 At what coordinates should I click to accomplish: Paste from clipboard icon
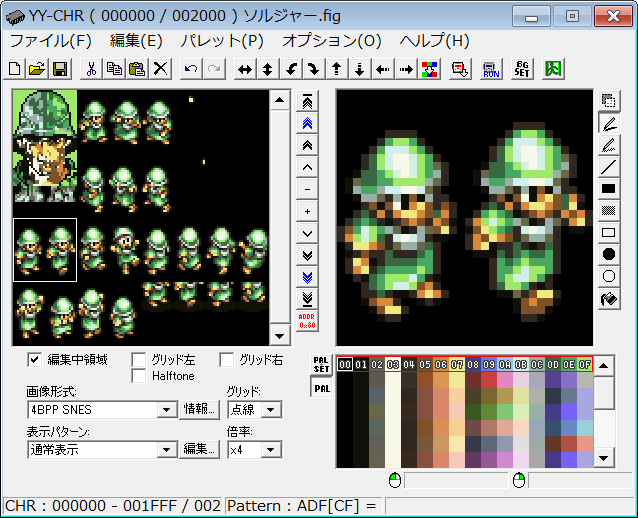coord(137,69)
